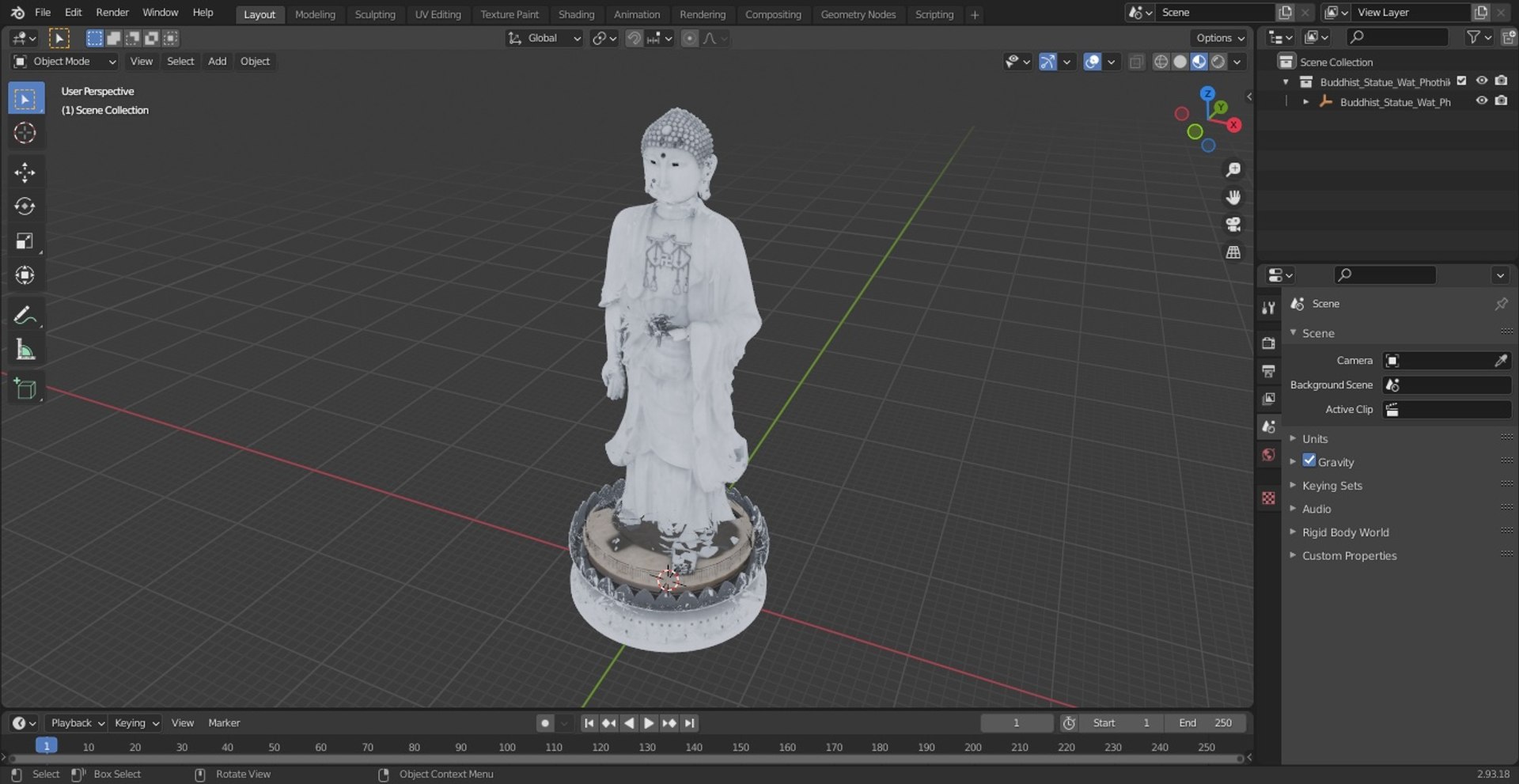The height and width of the screenshot is (784, 1519).
Task: Toggle X-ray display mode
Action: (x=1136, y=62)
